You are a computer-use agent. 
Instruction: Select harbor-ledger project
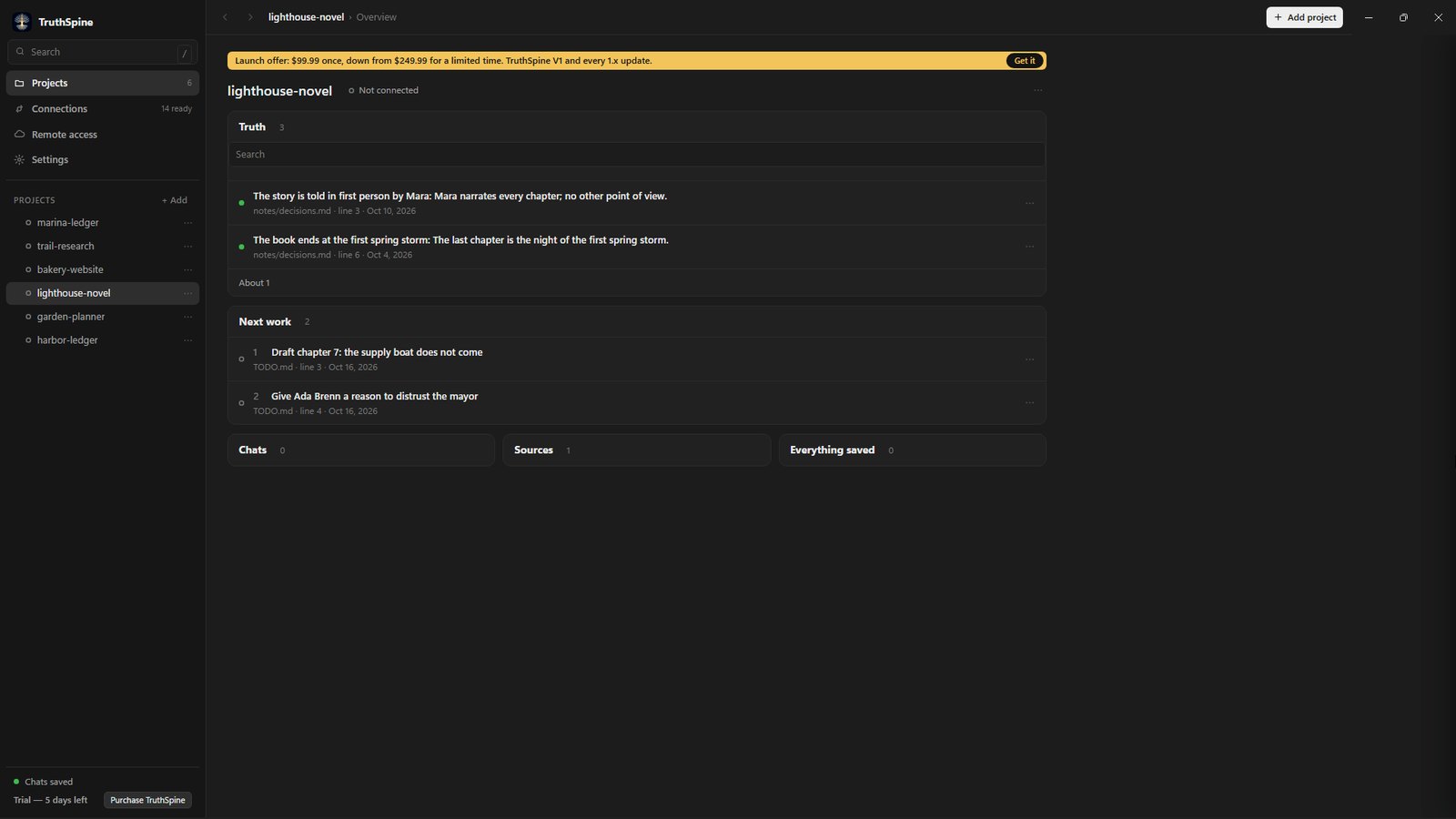point(67,340)
